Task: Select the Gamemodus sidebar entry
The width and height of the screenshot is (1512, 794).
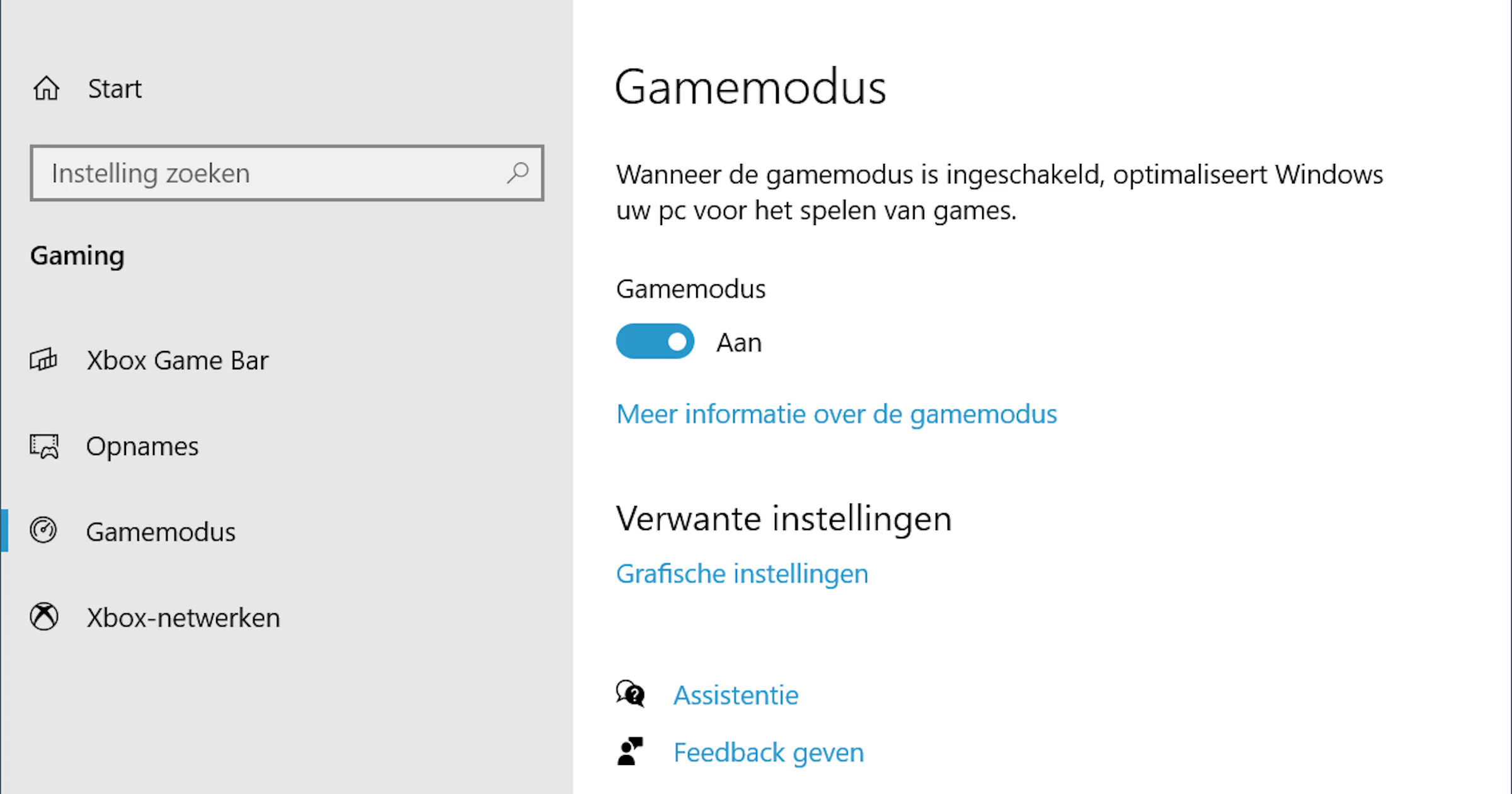Action: coord(160,531)
